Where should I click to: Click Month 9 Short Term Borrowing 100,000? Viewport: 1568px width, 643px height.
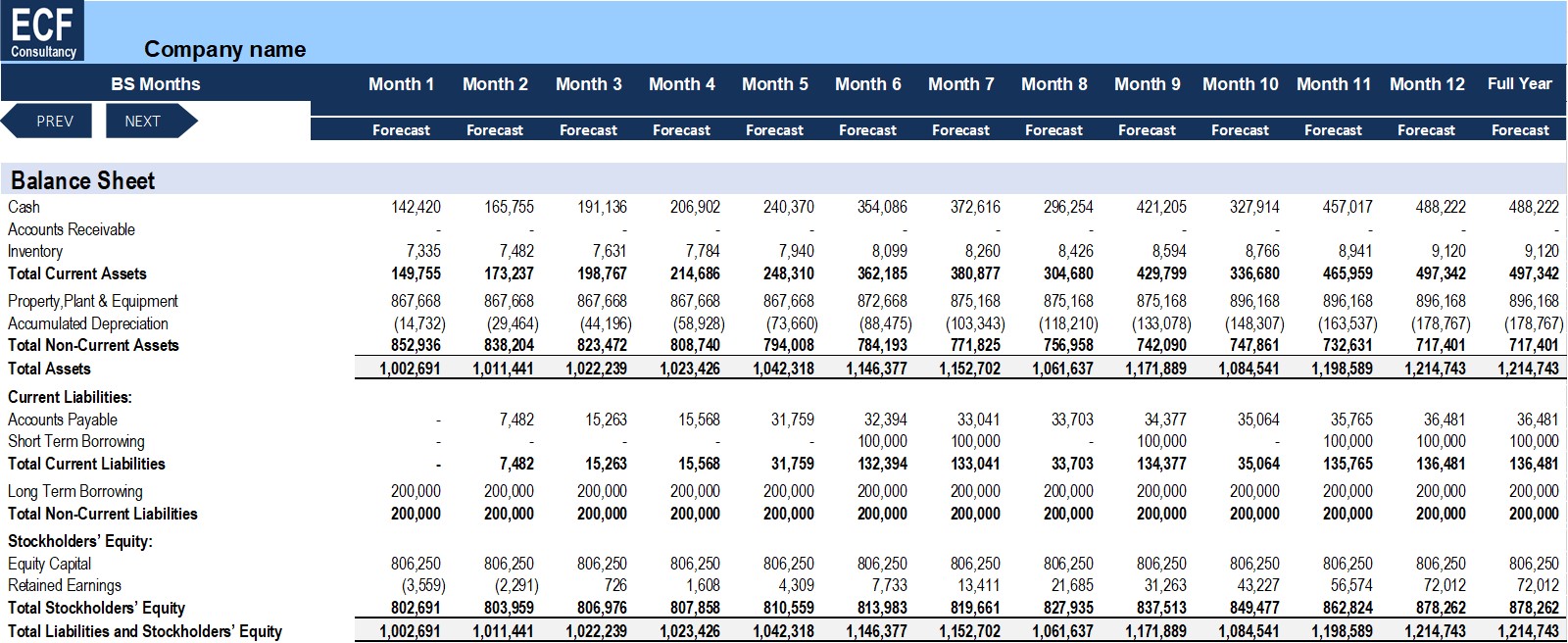coord(1161,441)
